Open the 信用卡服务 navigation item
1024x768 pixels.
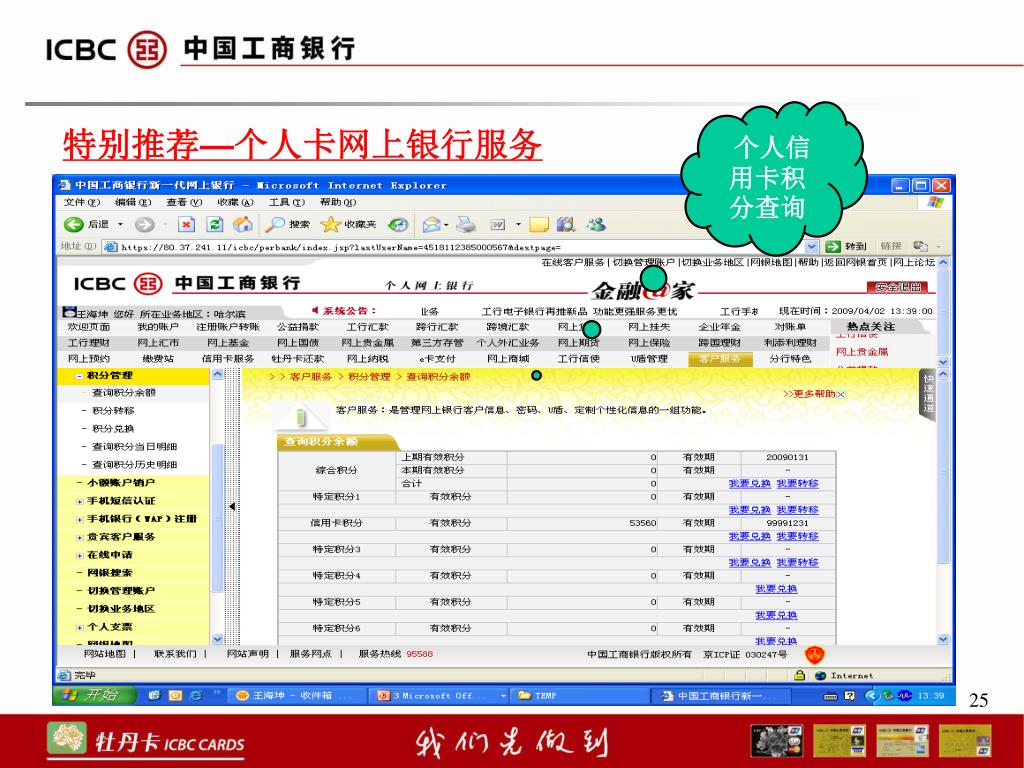(227, 359)
